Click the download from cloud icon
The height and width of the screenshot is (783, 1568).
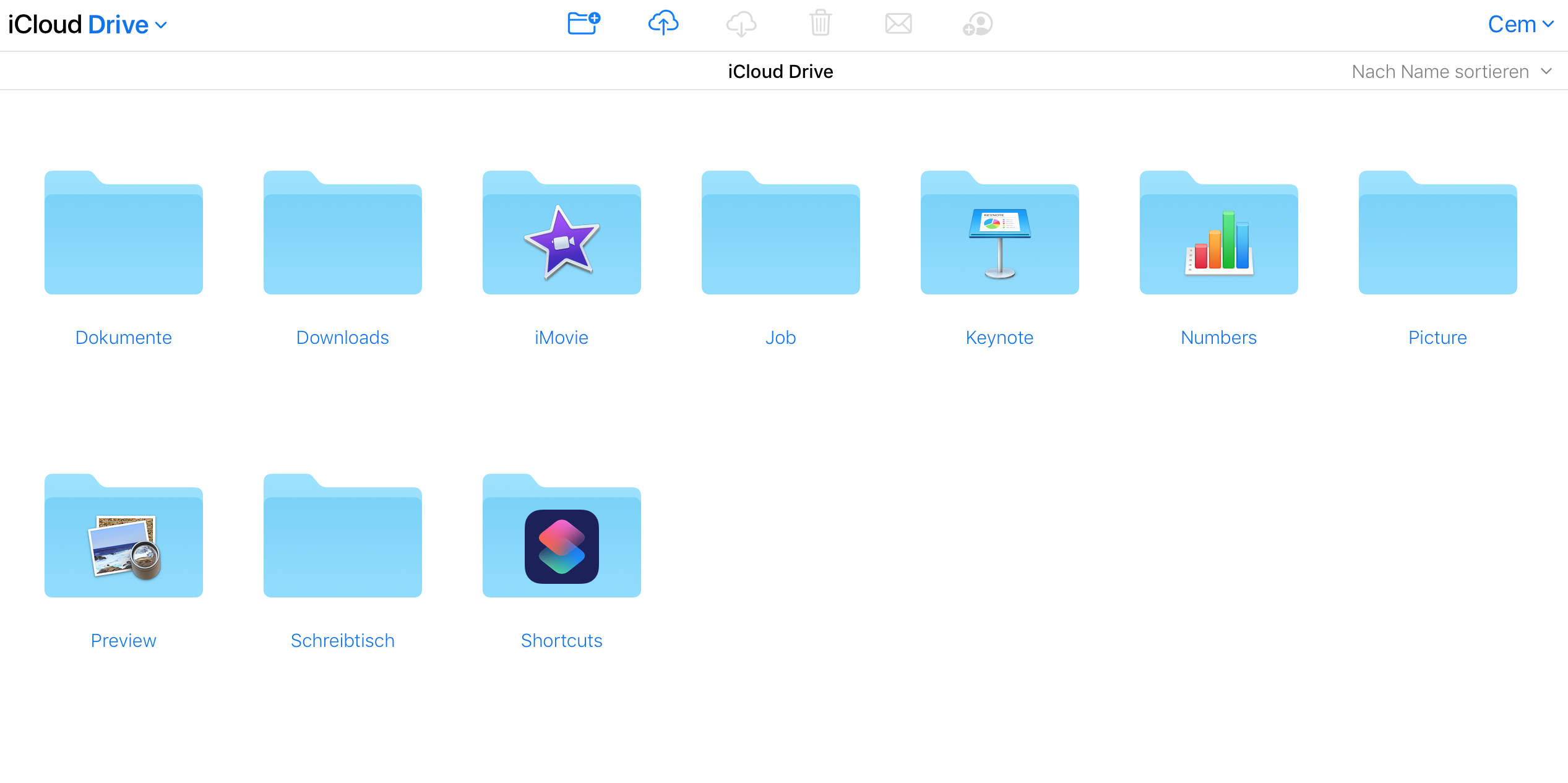(x=741, y=24)
